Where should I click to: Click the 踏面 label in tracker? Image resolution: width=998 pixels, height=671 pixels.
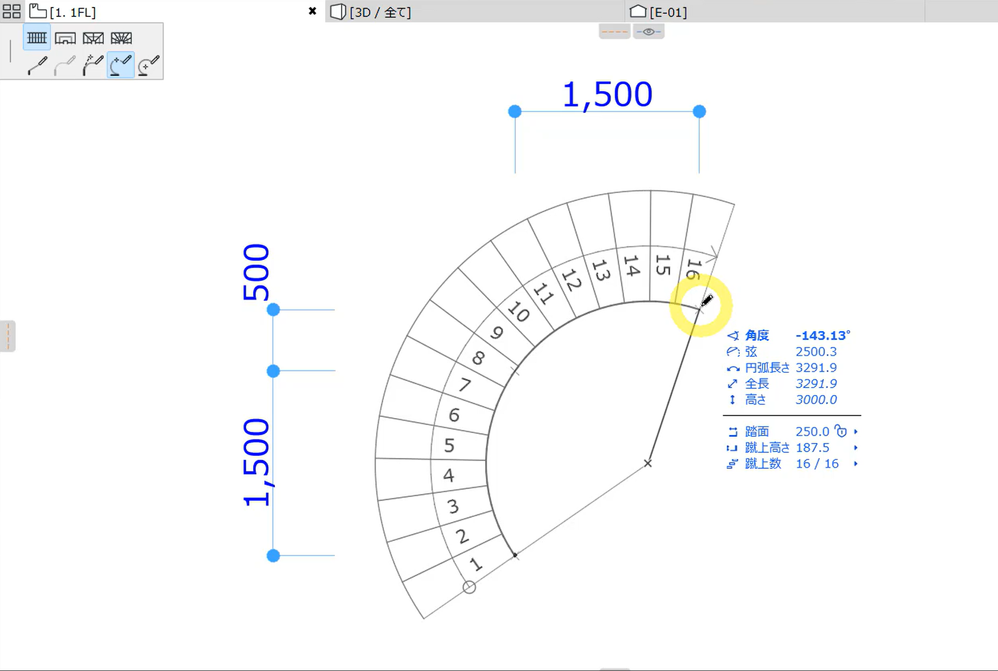(x=757, y=432)
